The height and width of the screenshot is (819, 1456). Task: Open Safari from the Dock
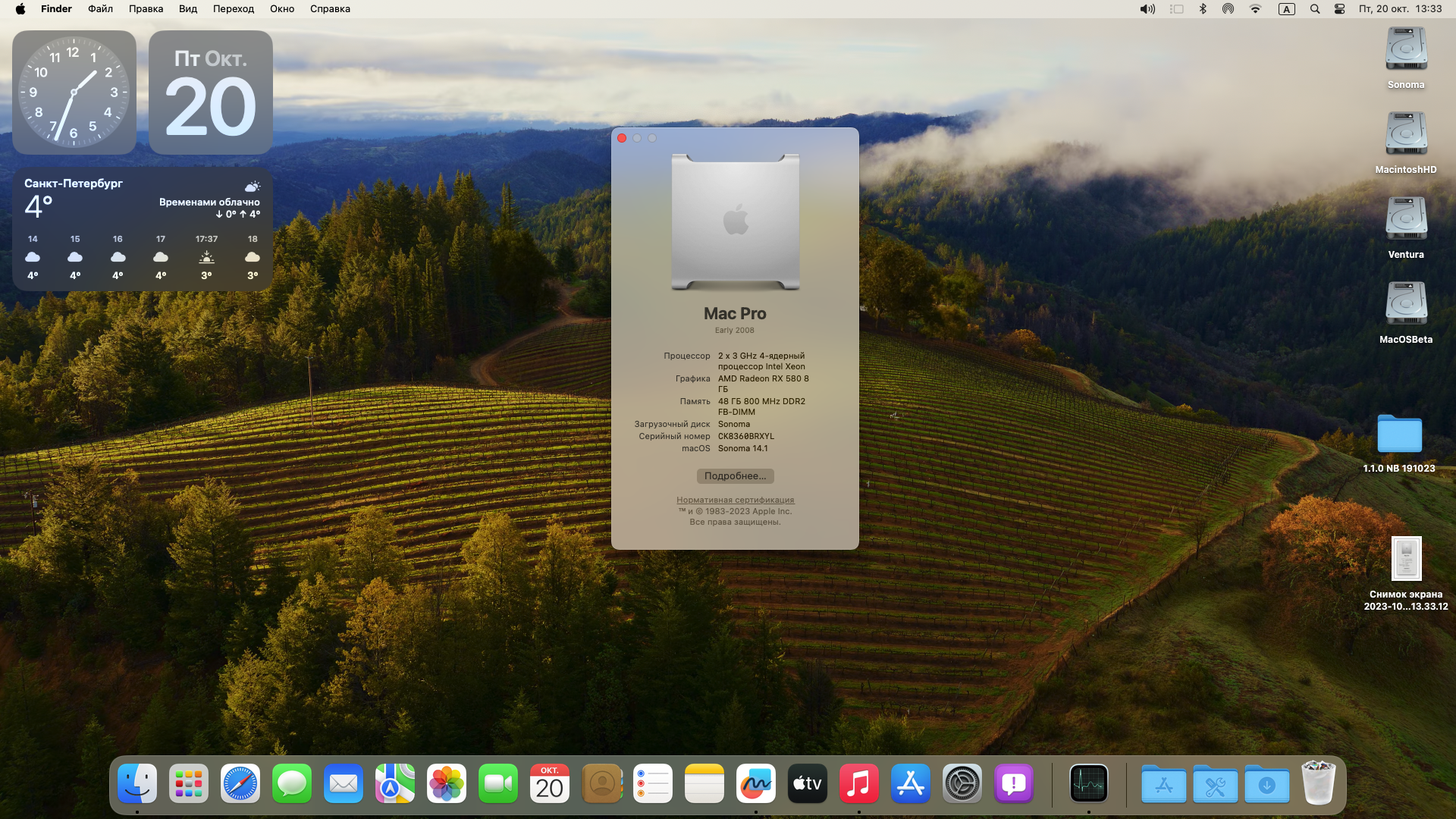[x=240, y=784]
